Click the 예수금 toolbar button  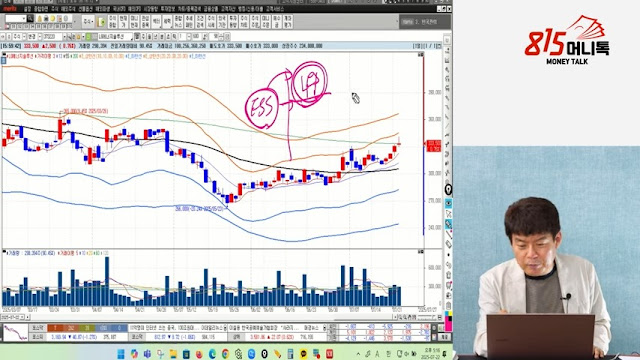pos(277,22)
